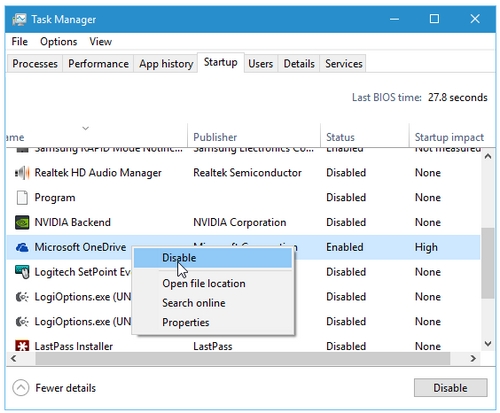Viewport: 500px width, 413px height.
Task: Click the Logitech SetPoint mouse icon
Action: coord(22,272)
